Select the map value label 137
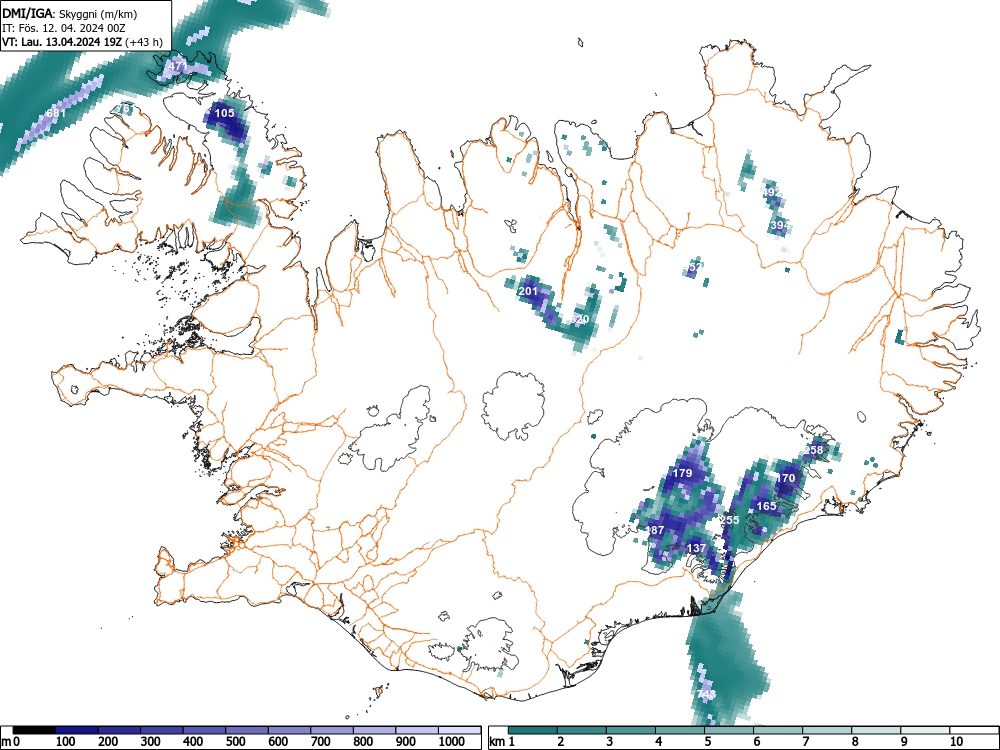 (x=696, y=548)
